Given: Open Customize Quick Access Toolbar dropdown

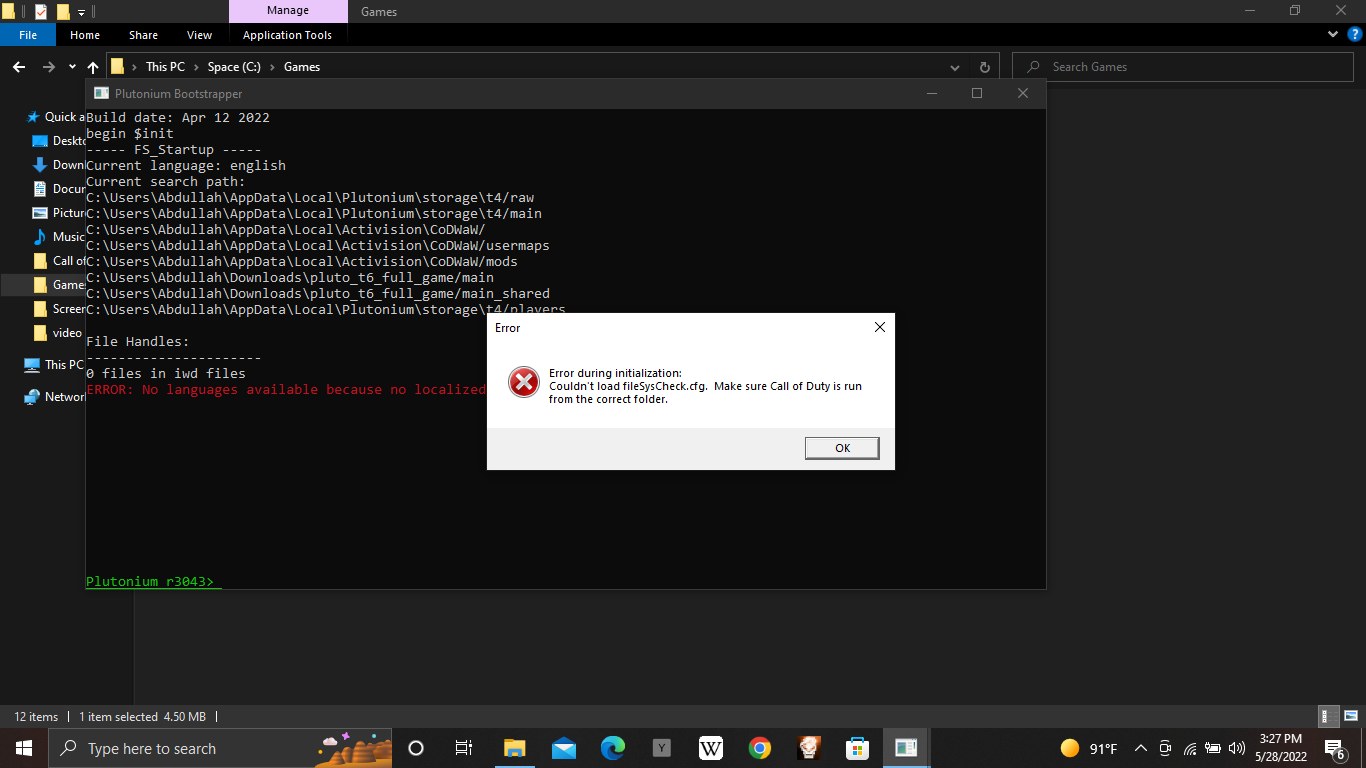Looking at the screenshot, I should coord(81,13).
